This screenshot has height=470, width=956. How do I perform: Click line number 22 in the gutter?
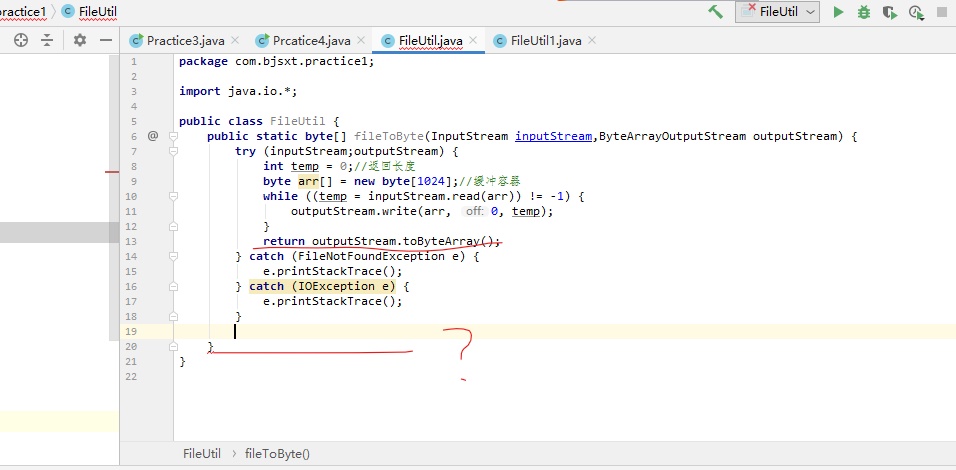point(130,376)
